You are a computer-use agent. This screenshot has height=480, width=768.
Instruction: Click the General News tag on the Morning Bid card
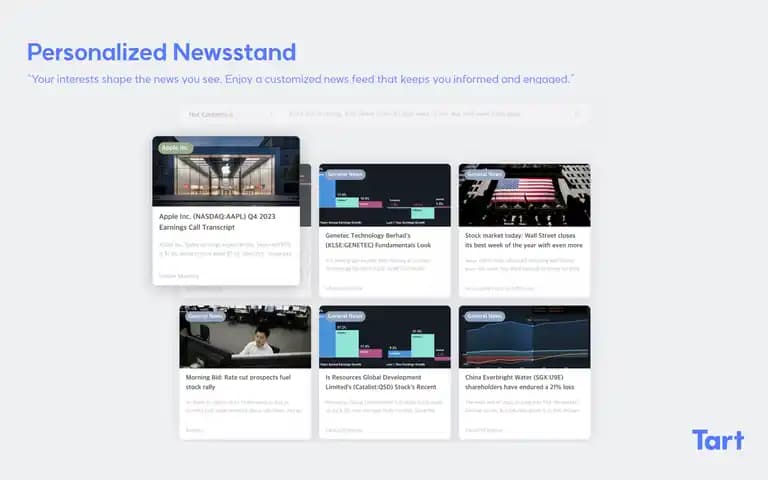click(205, 316)
